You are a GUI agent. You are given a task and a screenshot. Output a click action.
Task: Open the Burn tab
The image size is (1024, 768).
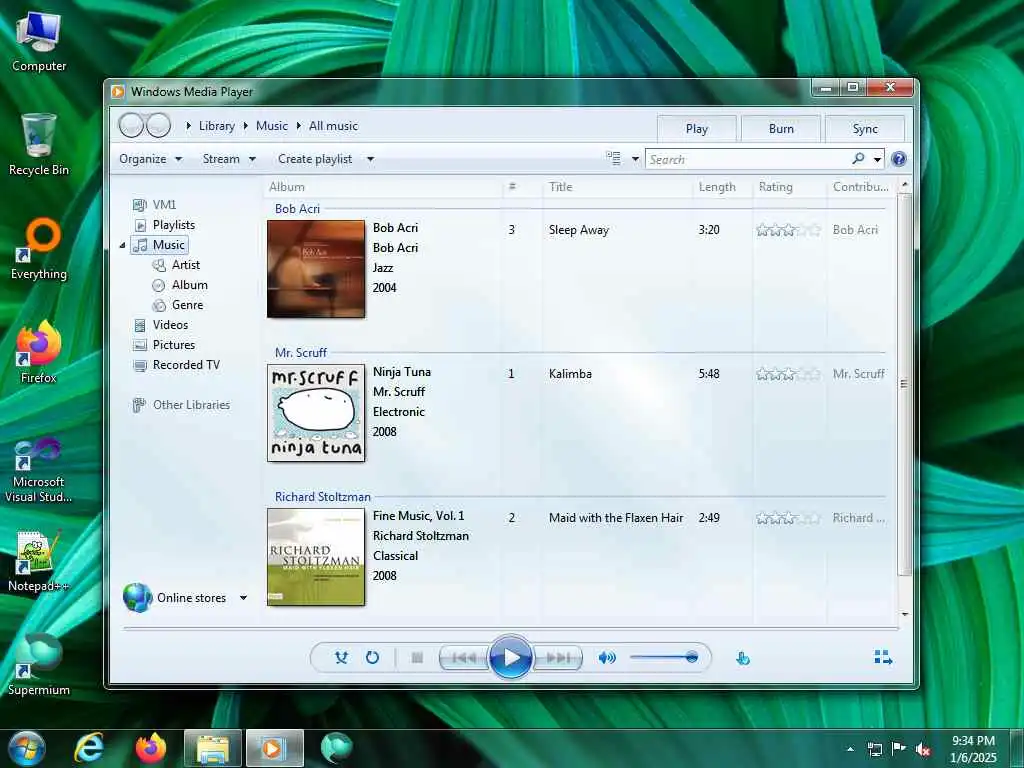click(x=781, y=129)
